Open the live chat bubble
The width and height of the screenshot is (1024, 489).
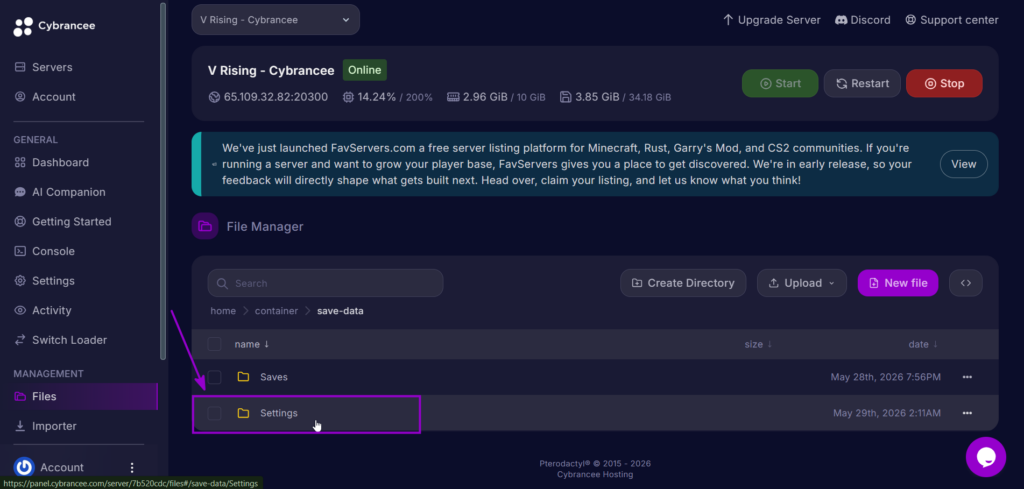[x=985, y=457]
